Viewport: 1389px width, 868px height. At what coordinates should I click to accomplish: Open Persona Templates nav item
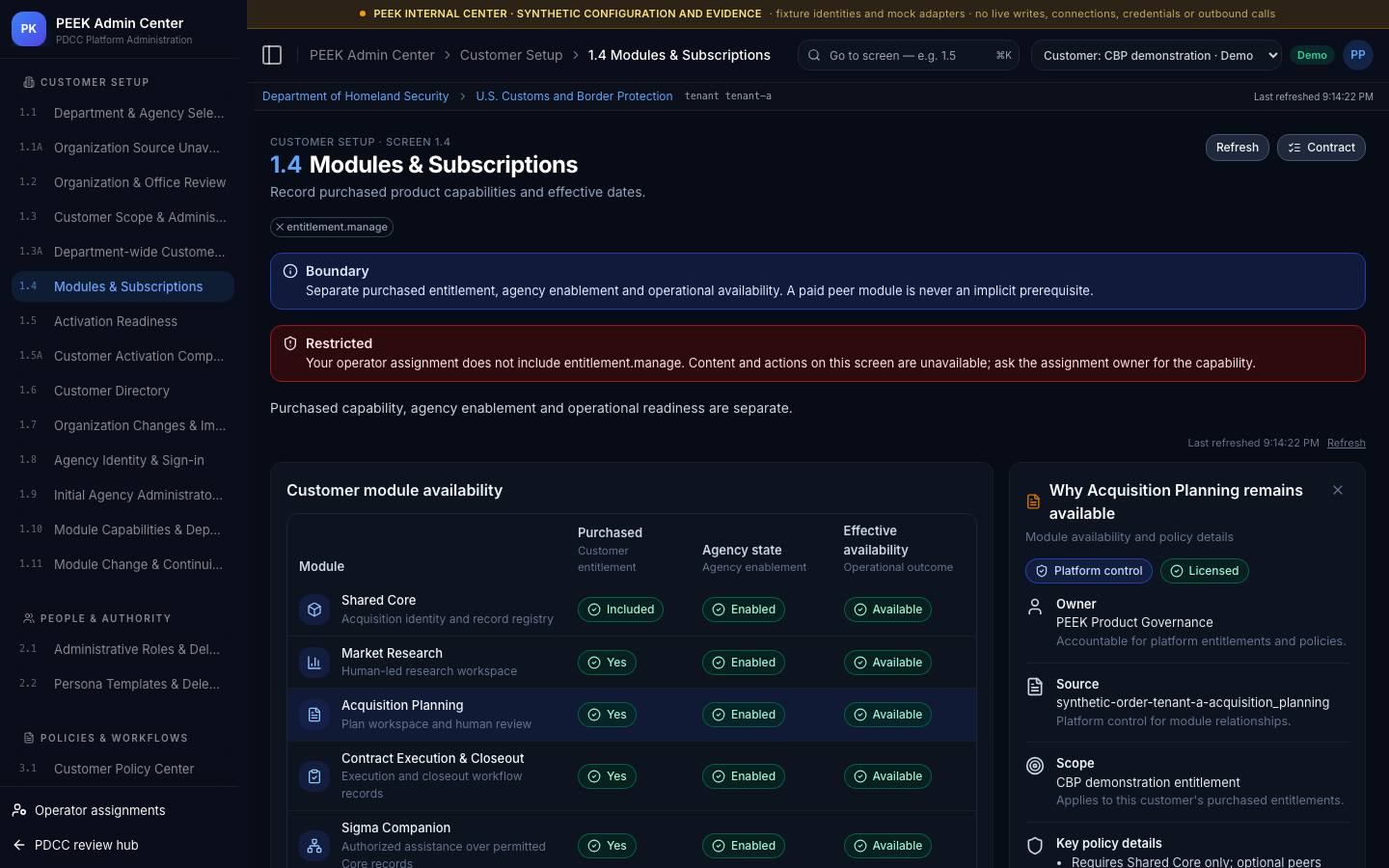123,684
